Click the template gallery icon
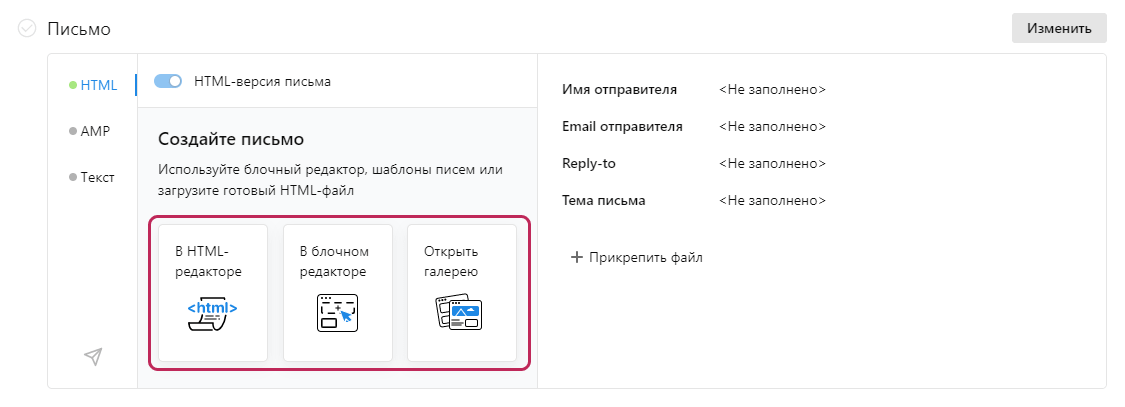The image size is (1125, 407). click(x=460, y=312)
